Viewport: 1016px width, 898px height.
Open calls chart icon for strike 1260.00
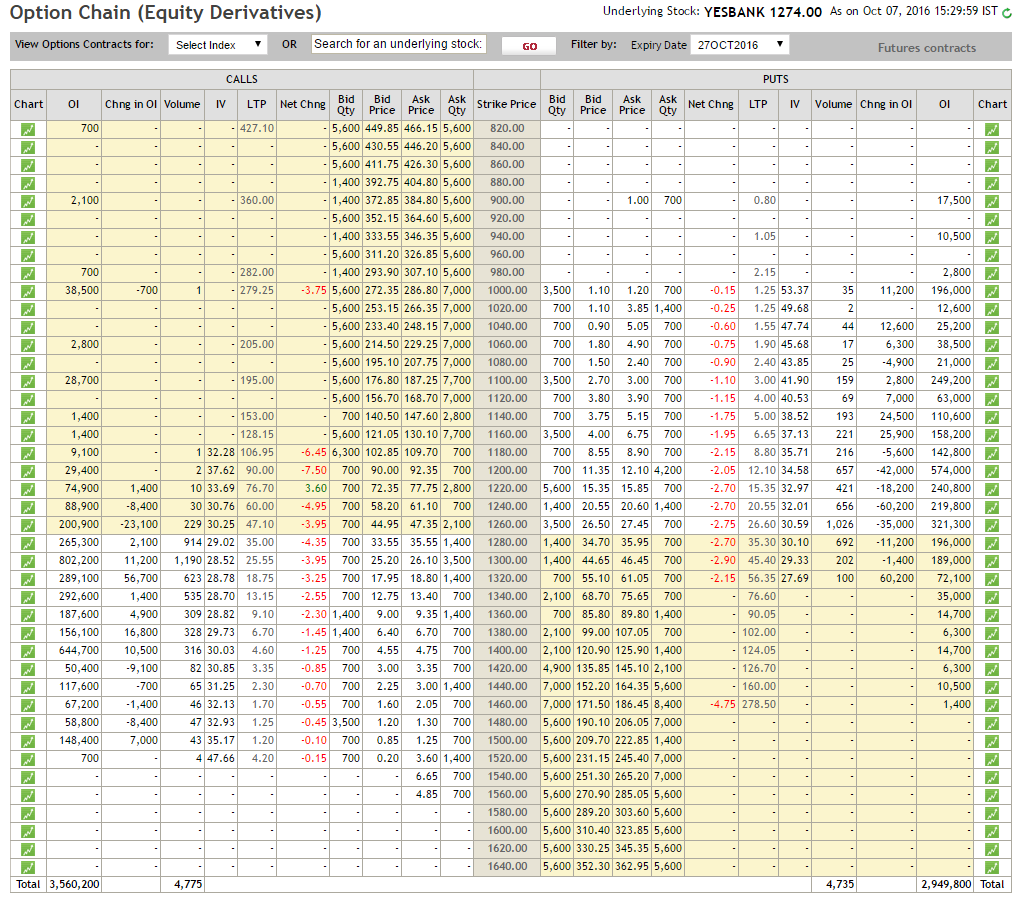[x=28, y=525]
